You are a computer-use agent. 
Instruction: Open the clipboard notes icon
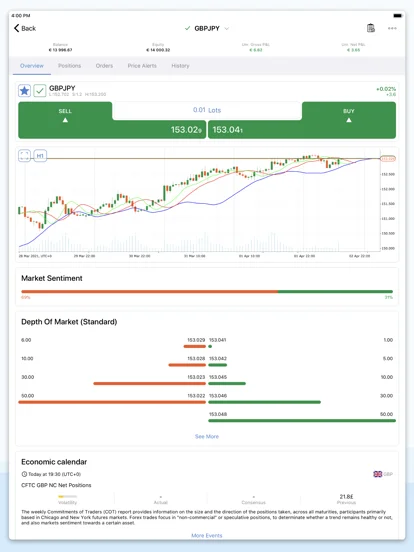tap(371, 28)
